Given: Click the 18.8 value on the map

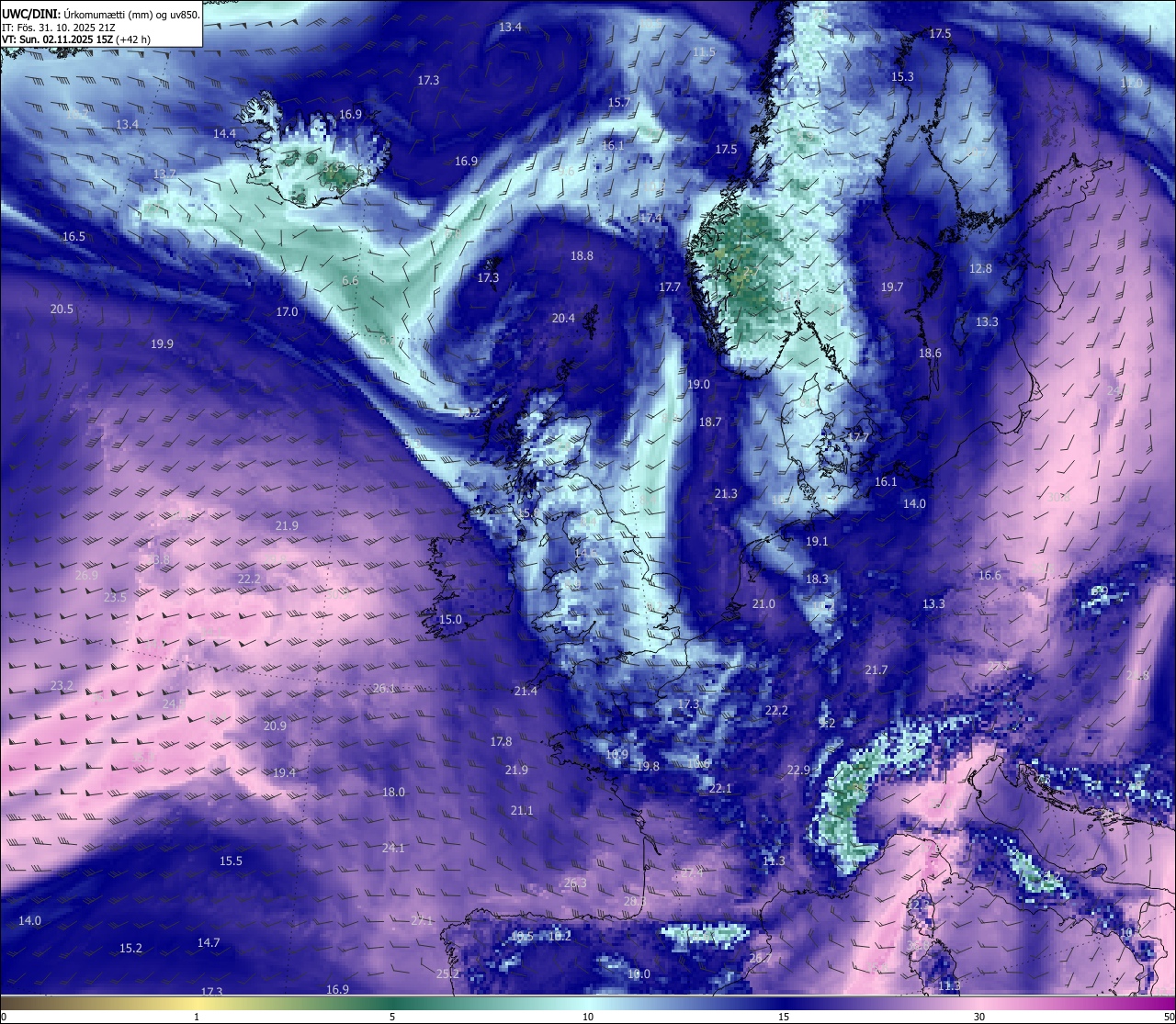Looking at the screenshot, I should coord(582,256).
